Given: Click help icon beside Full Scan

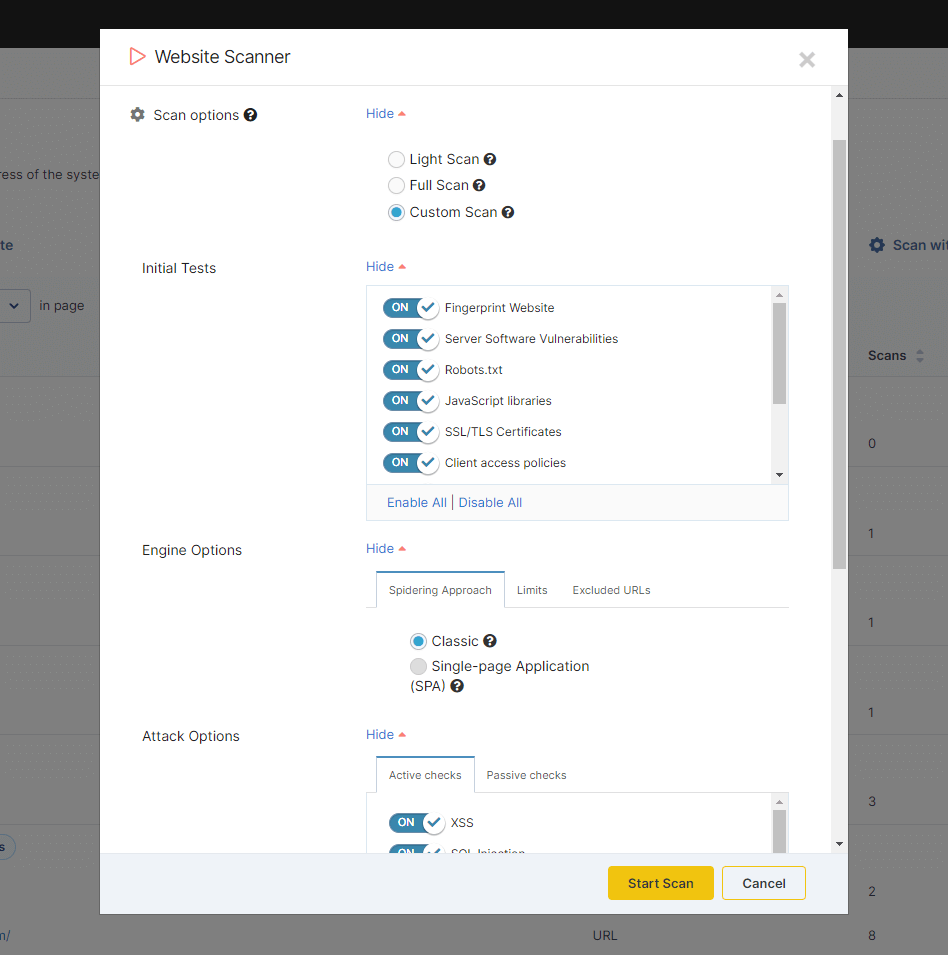Looking at the screenshot, I should [x=479, y=185].
